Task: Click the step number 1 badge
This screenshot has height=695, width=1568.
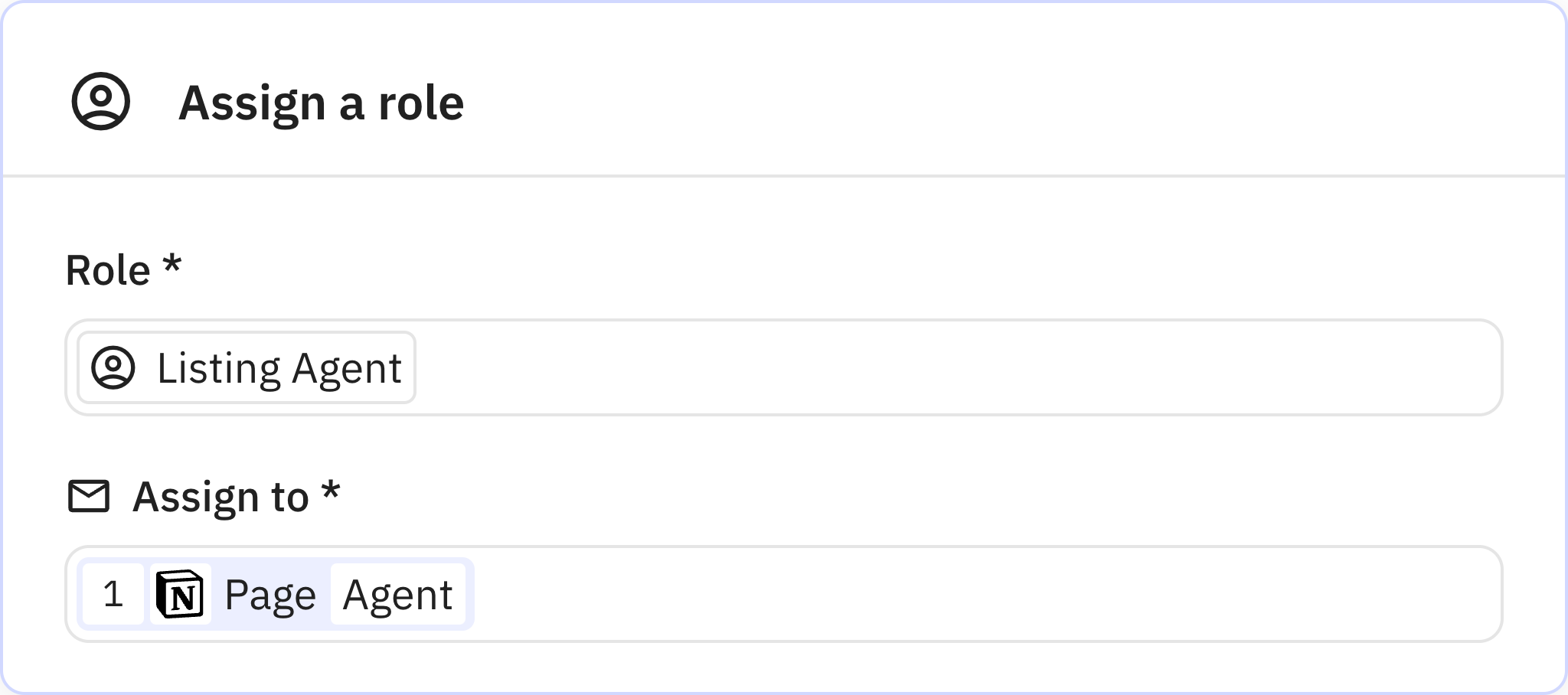Action: coord(113,594)
